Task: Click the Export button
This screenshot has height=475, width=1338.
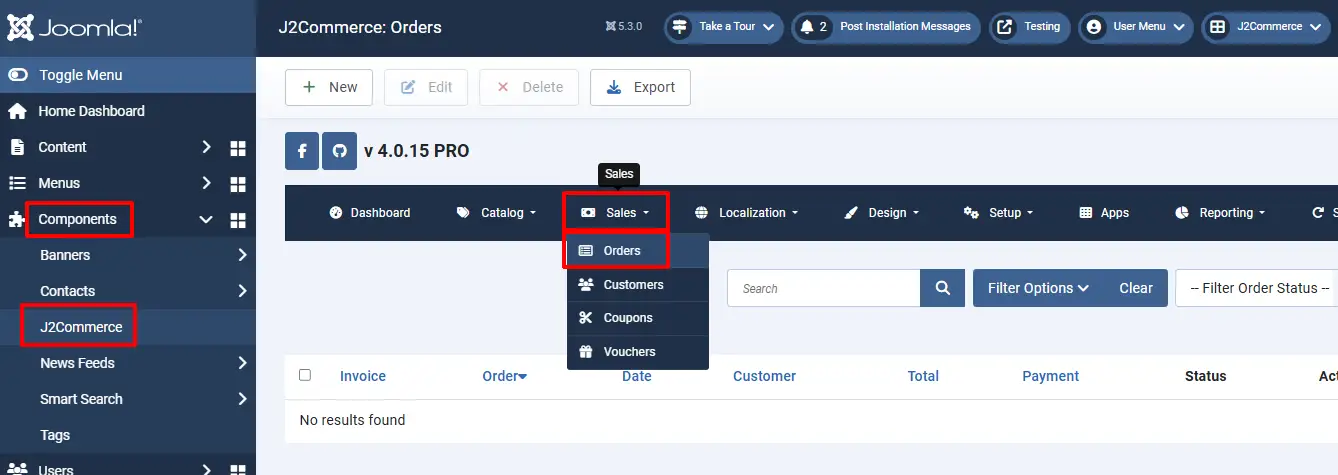Action: [640, 87]
